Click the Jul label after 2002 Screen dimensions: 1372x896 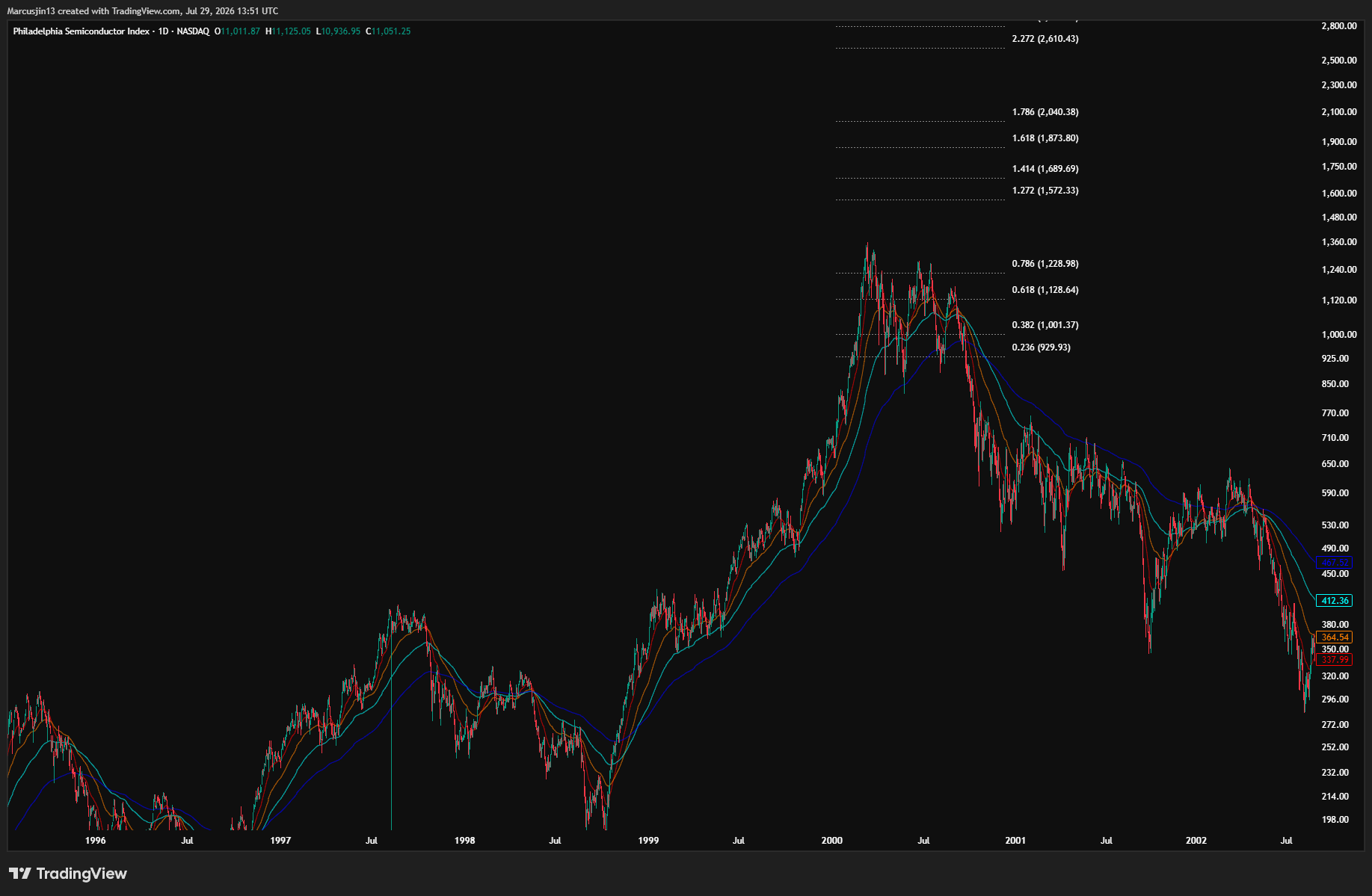[1287, 841]
